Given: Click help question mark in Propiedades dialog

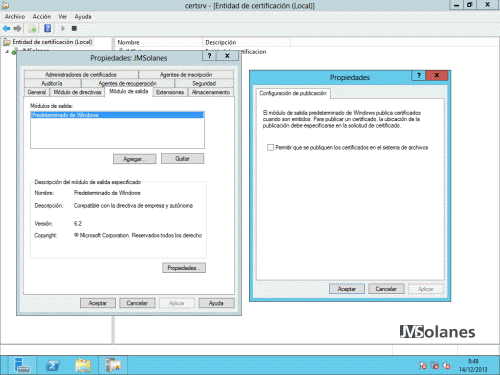Looking at the screenshot, I should click(x=419, y=75).
